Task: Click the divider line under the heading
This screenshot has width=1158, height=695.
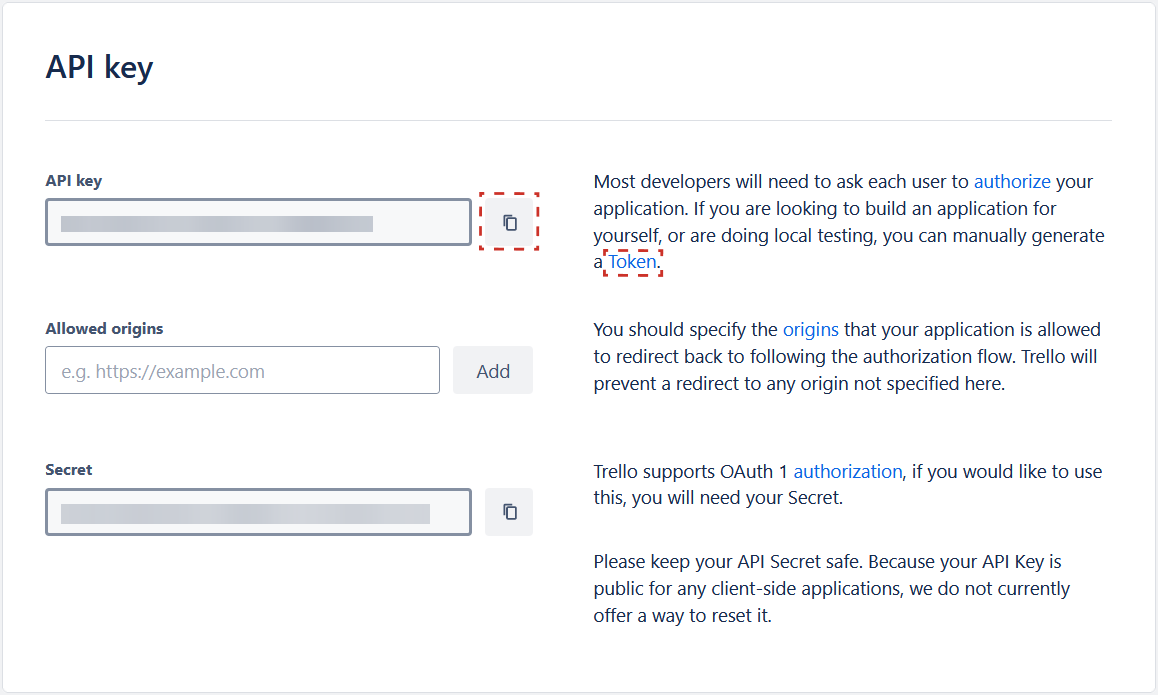Action: 578,120
